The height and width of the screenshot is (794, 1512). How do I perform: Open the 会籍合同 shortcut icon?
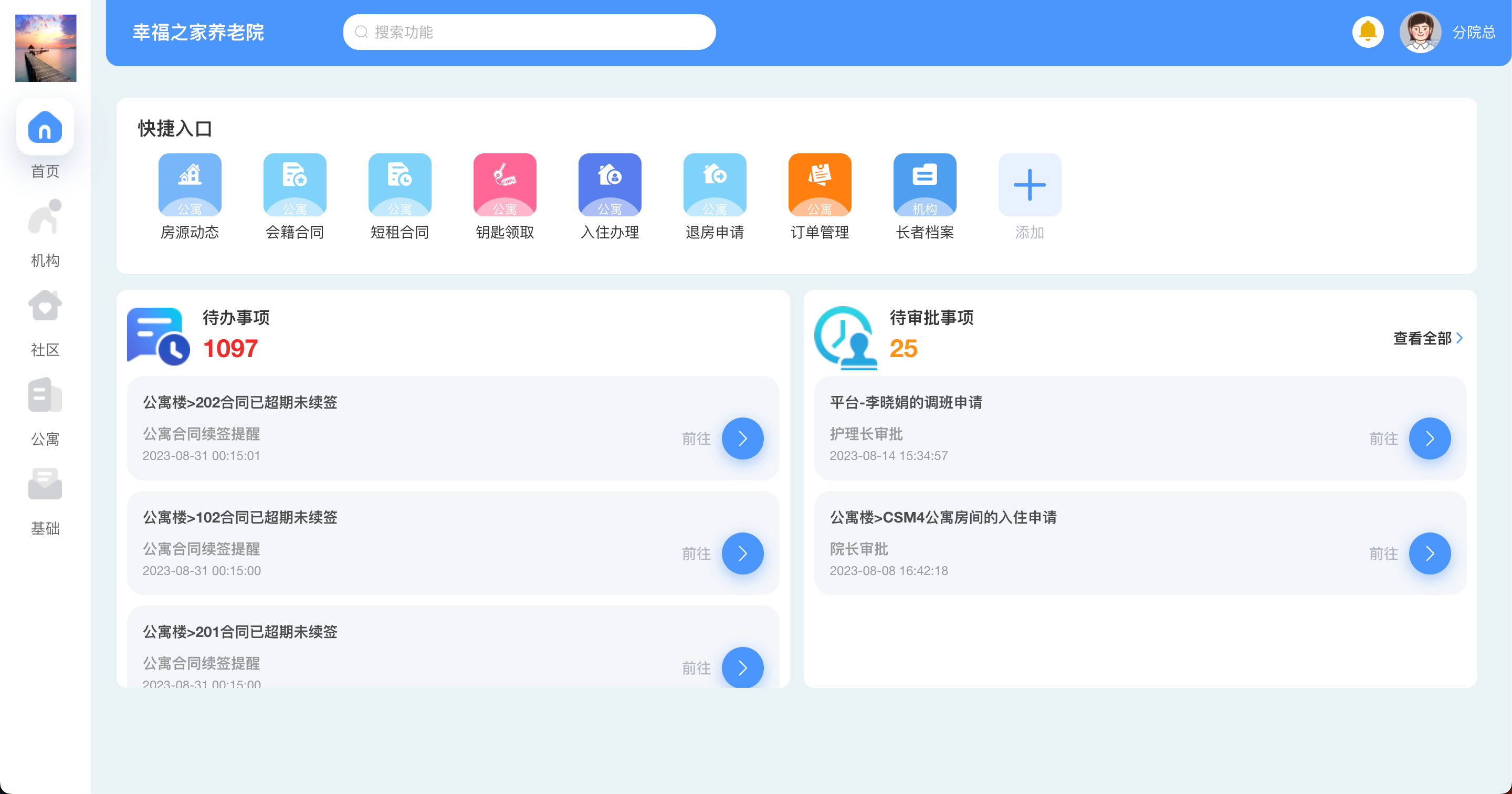point(295,185)
